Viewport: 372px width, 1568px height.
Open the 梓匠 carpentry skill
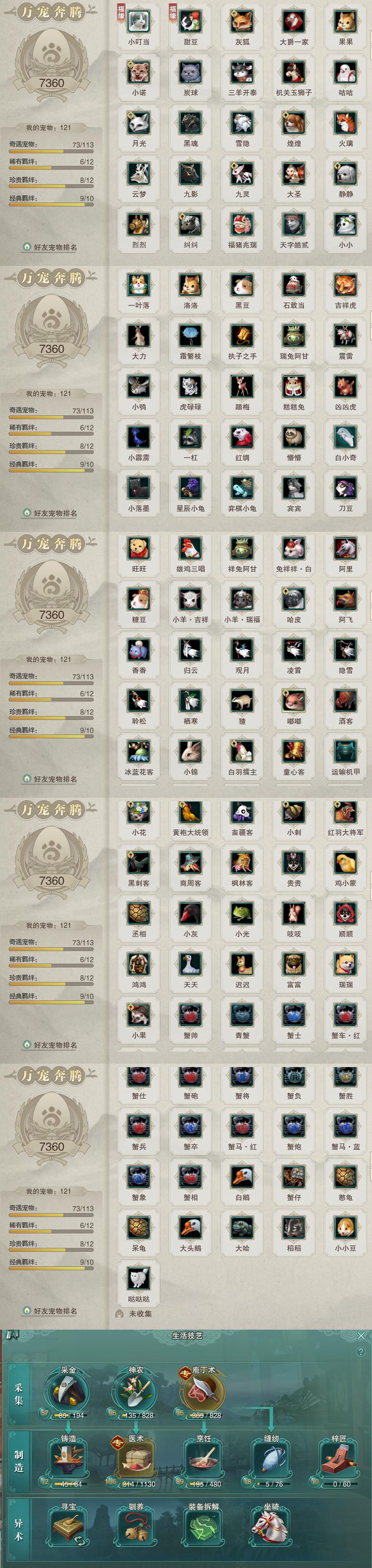click(339, 1459)
